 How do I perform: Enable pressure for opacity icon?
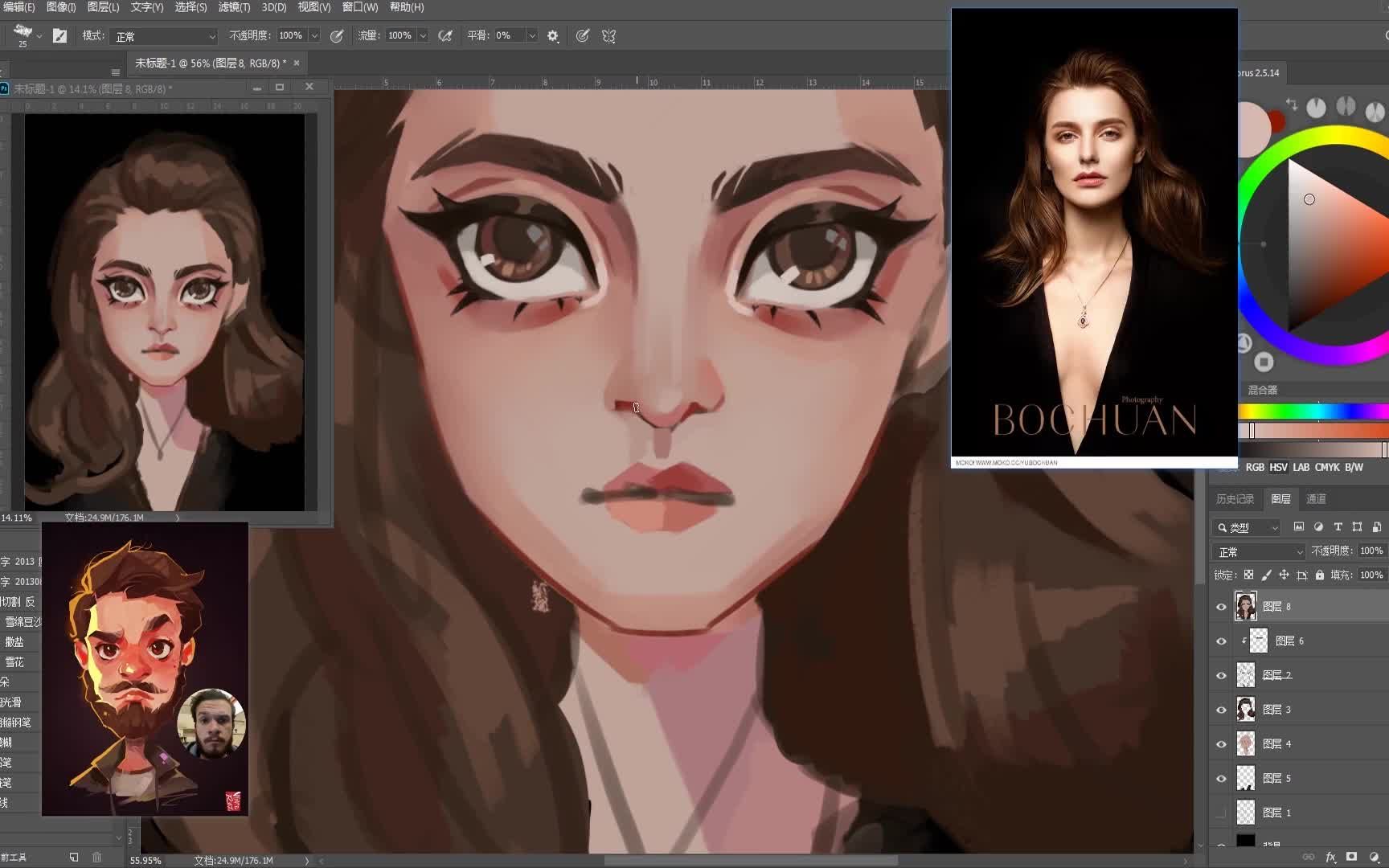(x=337, y=35)
